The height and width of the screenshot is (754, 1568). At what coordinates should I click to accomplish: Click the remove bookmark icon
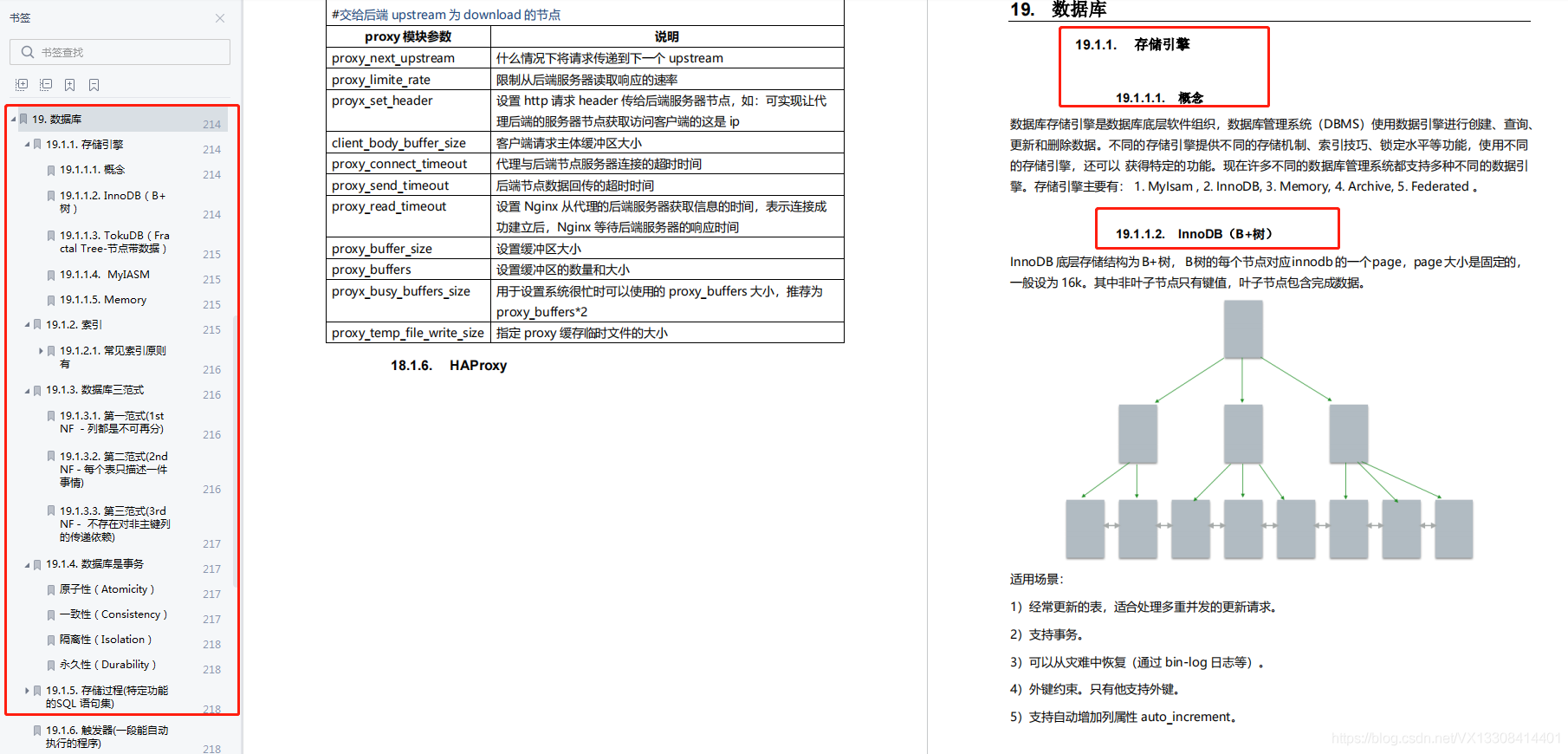pyautogui.click(x=94, y=85)
